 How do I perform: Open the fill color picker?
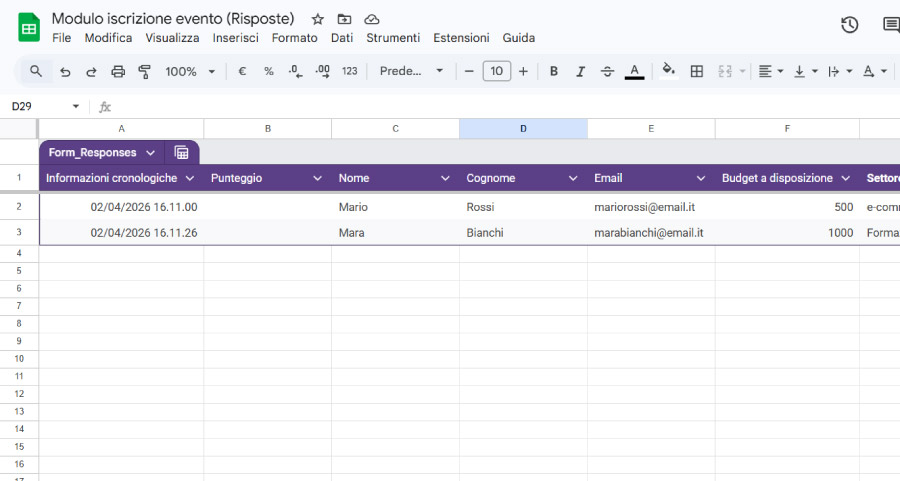click(x=668, y=71)
